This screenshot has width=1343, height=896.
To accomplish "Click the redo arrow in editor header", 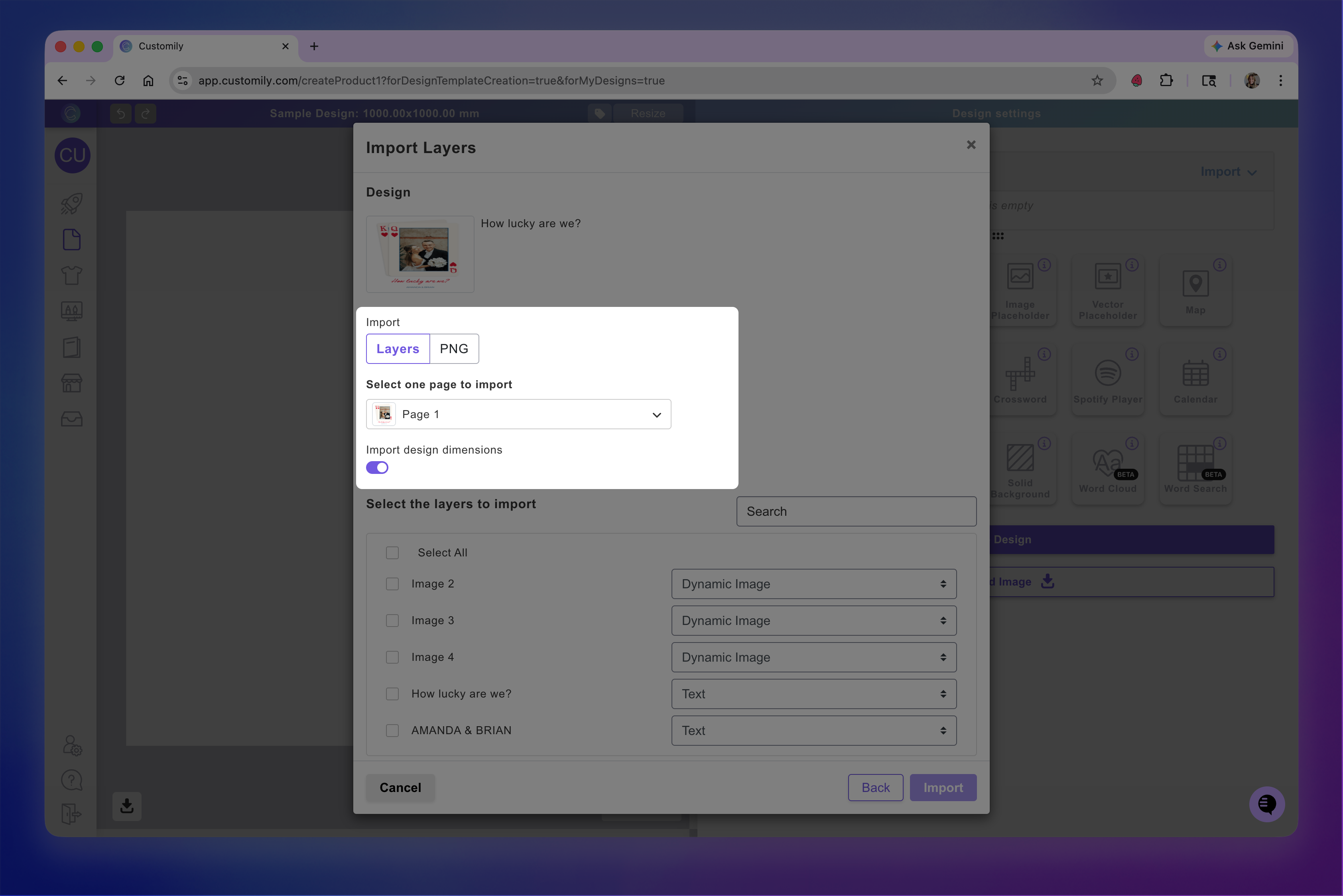I will [x=146, y=113].
